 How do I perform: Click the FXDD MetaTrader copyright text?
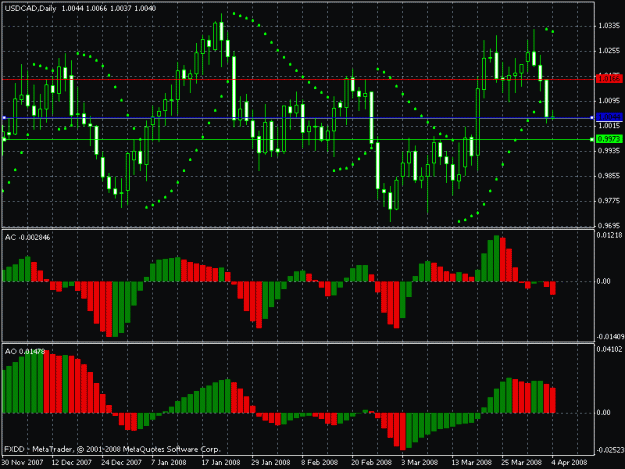tap(112, 449)
